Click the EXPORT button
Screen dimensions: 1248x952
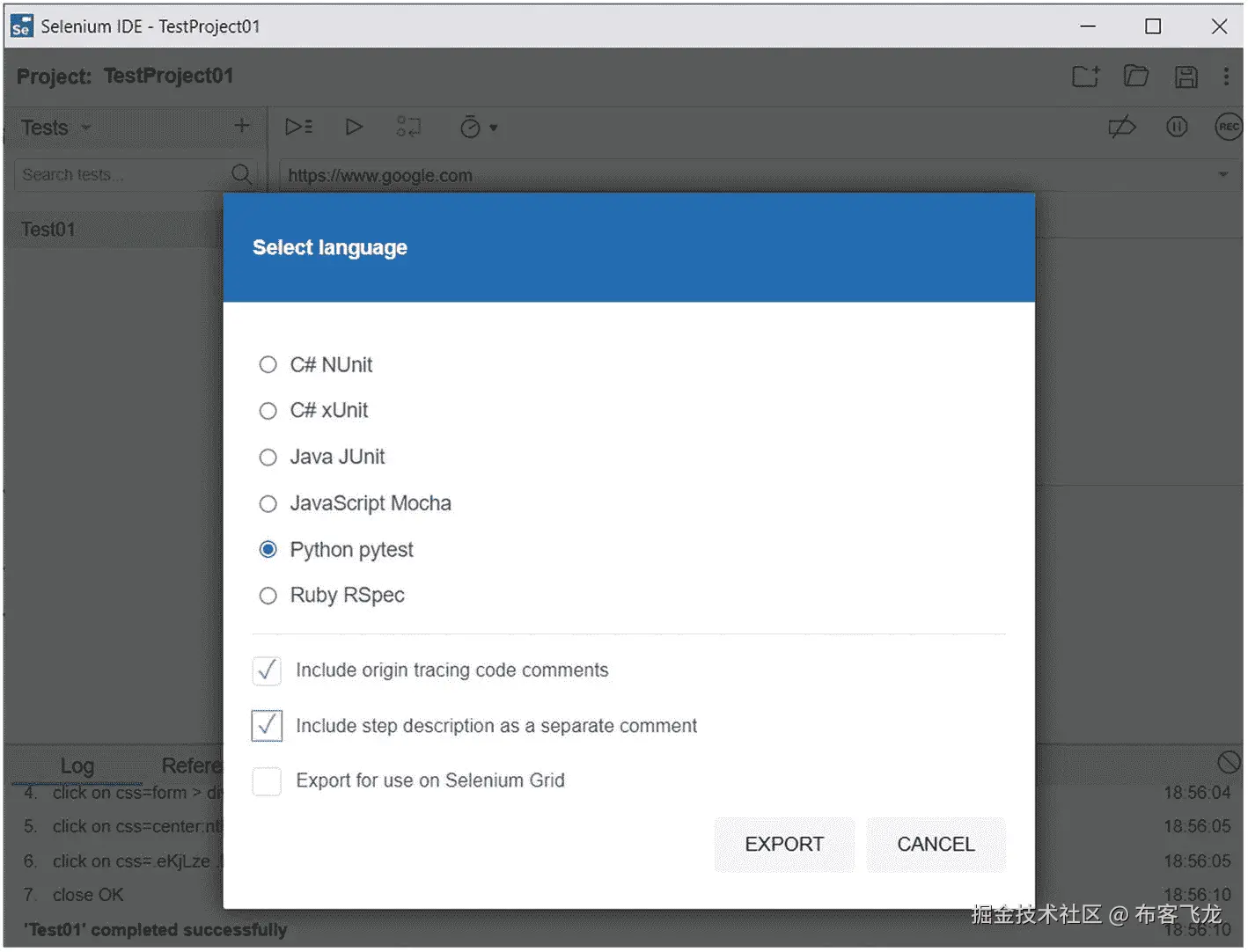click(x=784, y=845)
